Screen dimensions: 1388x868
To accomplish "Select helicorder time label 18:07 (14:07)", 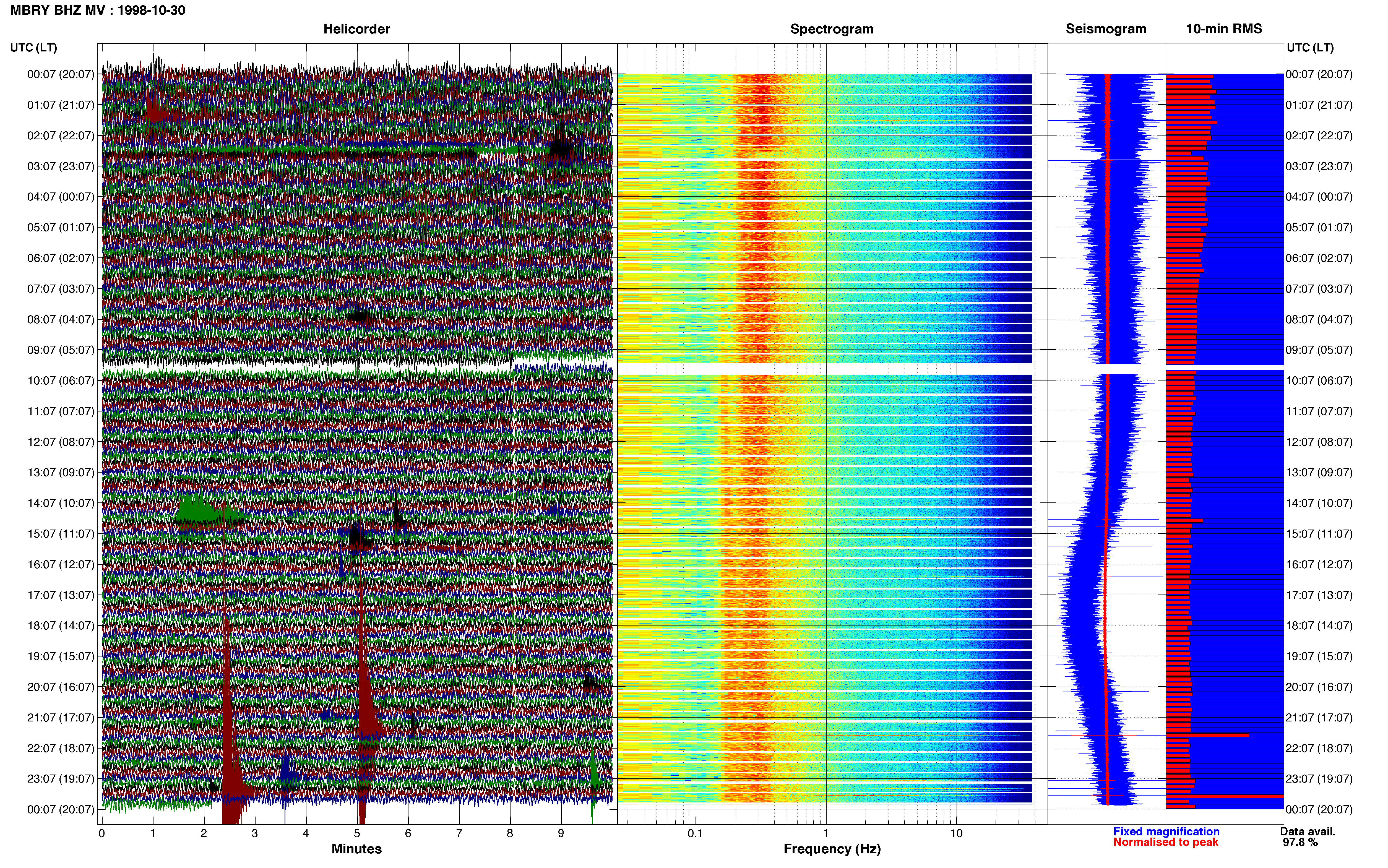I will [x=61, y=626].
